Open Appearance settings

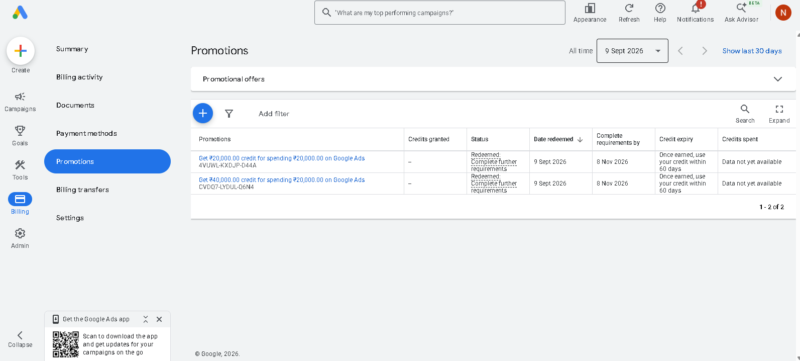590,13
